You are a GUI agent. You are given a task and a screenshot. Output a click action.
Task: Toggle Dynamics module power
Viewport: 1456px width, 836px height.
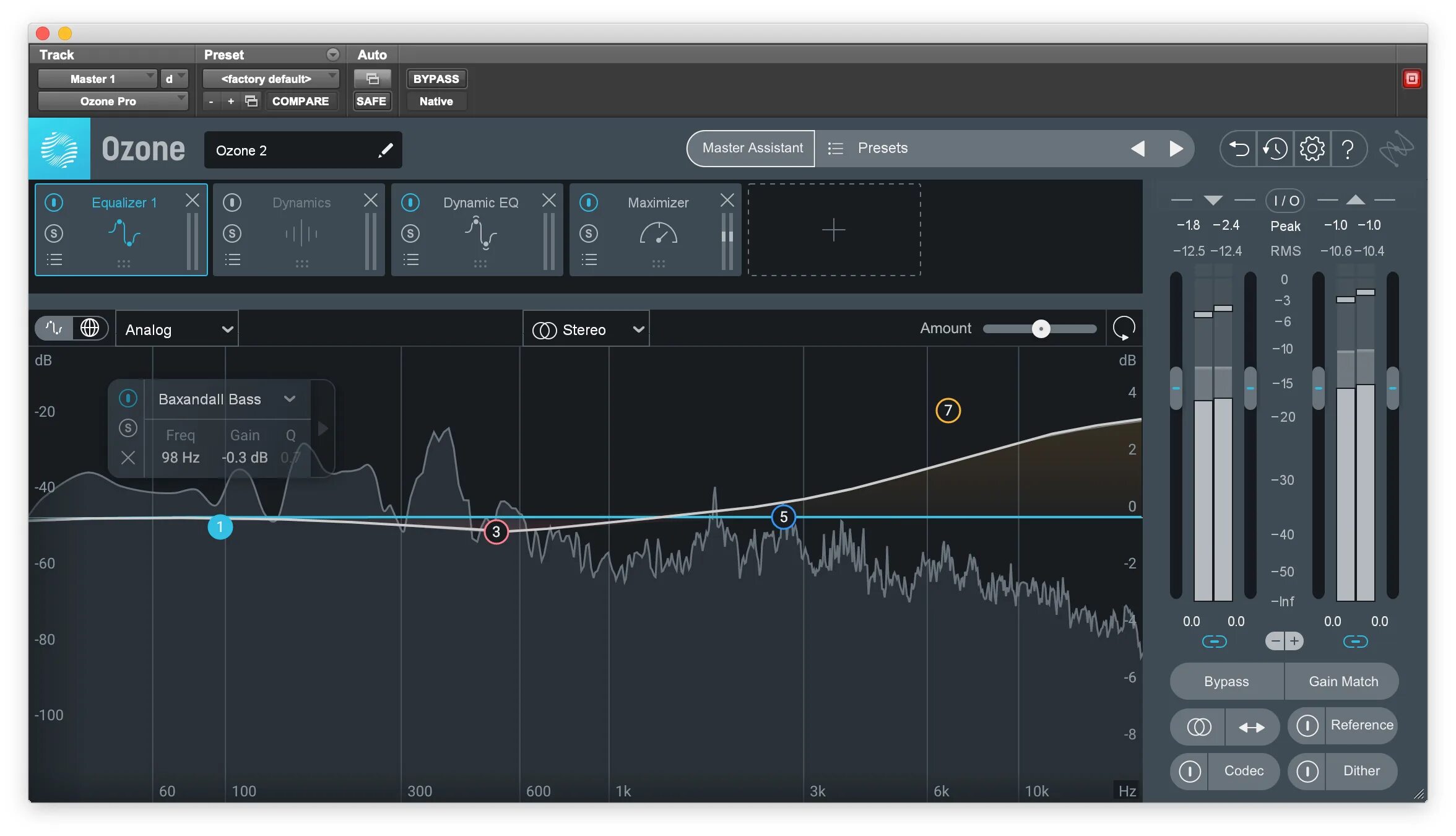tap(232, 202)
